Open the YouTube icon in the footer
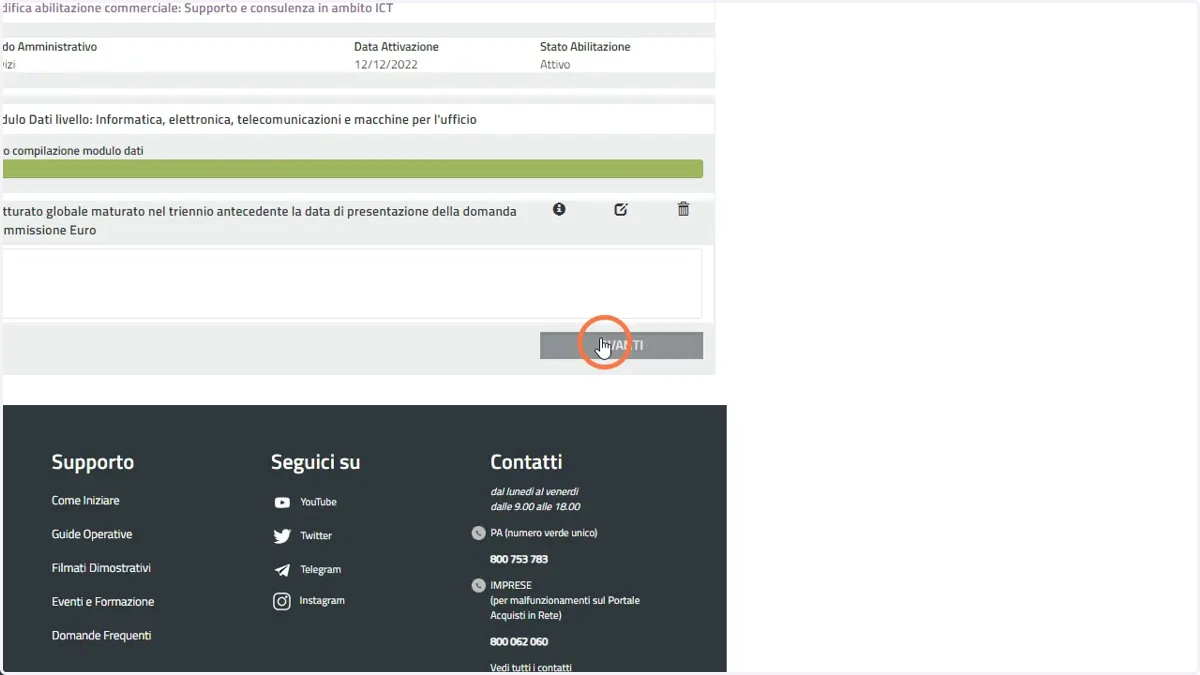This screenshot has height=675, width=1200. coord(282,502)
